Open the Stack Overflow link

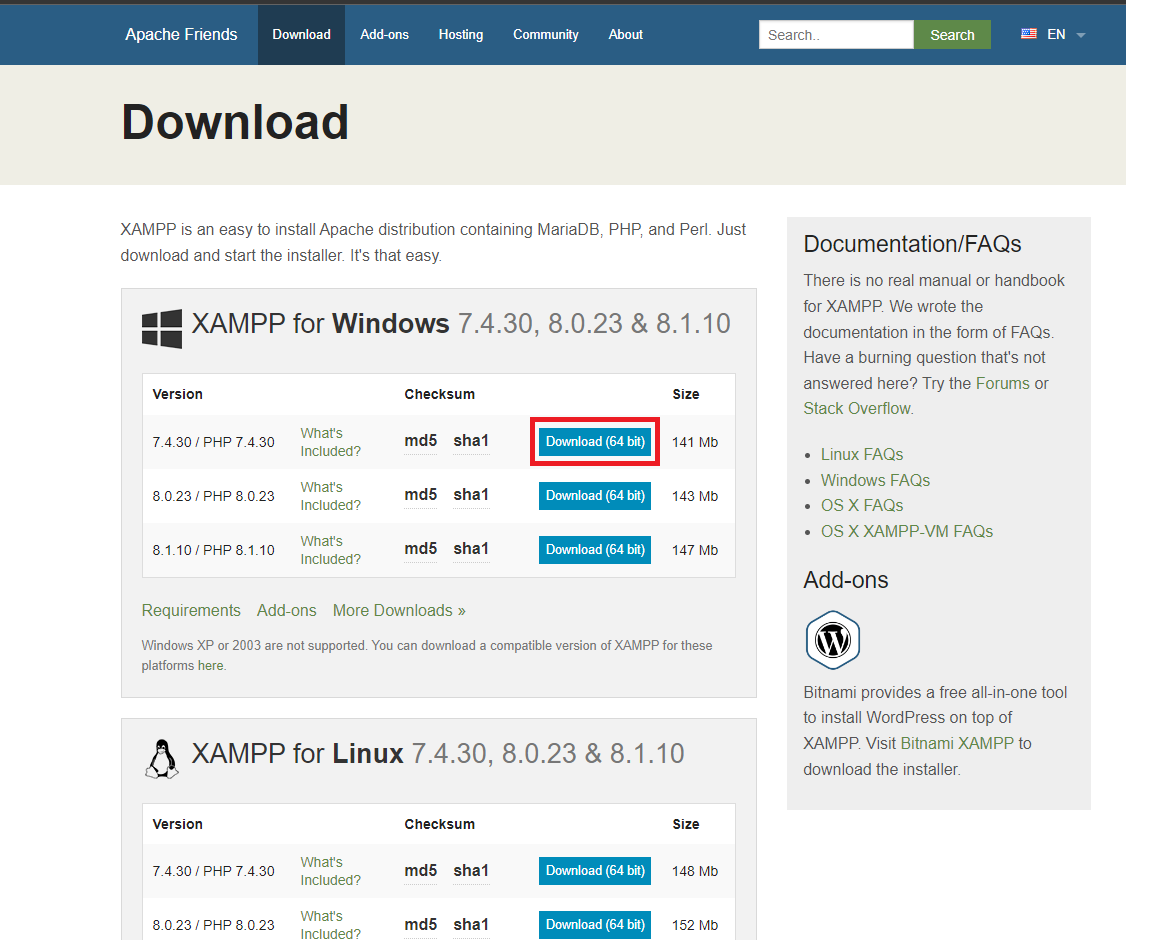click(857, 409)
